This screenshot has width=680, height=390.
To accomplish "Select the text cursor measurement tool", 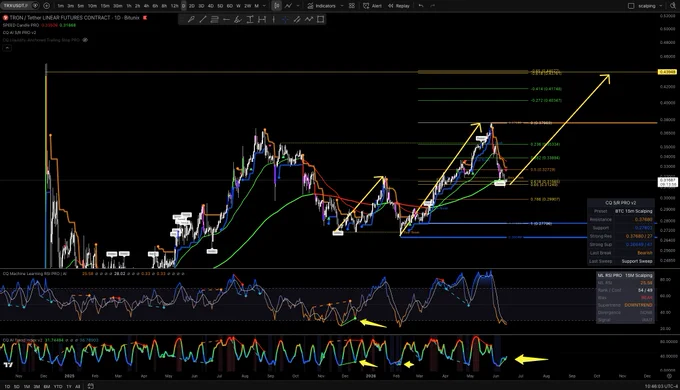I will click(x=250, y=20).
